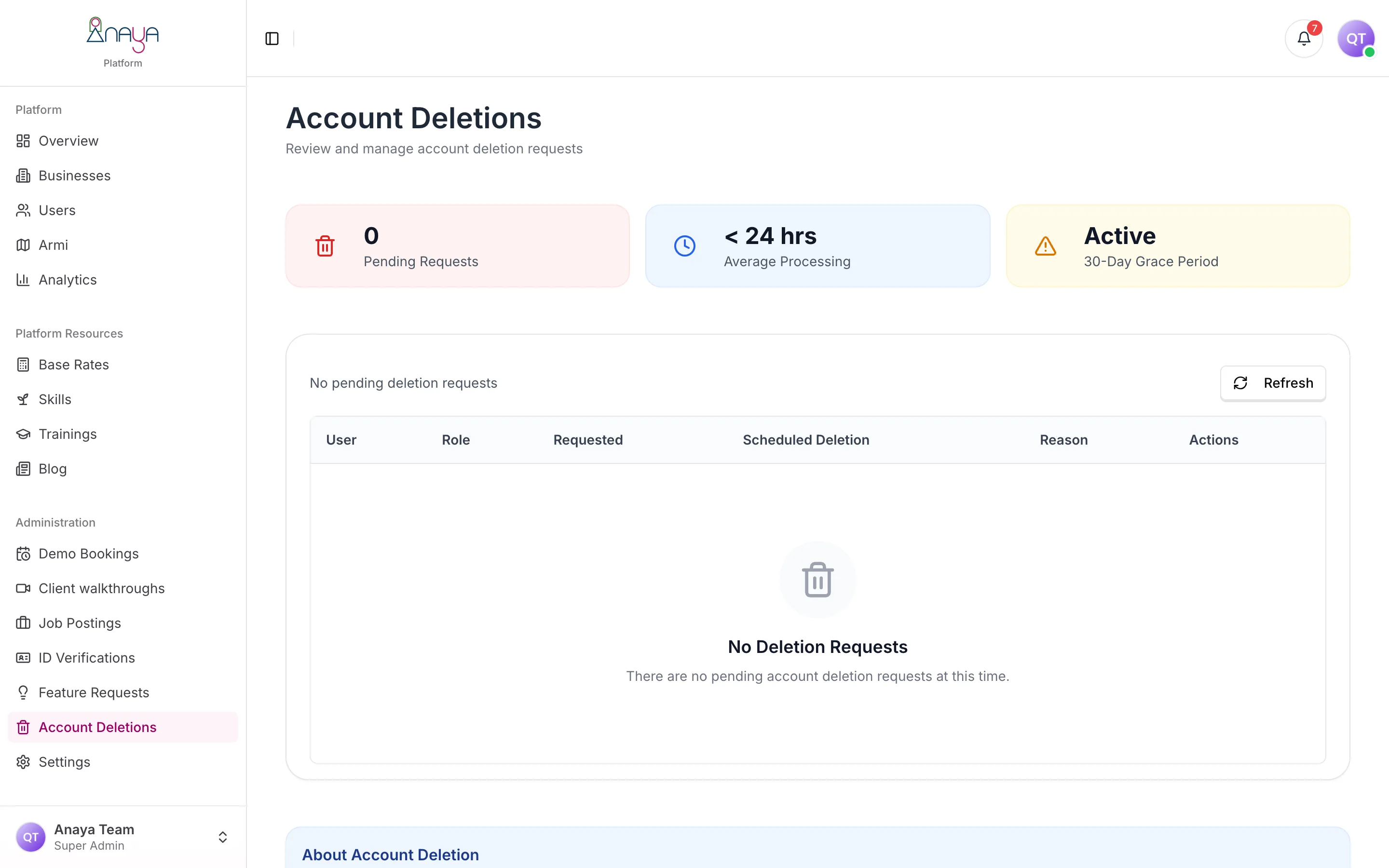
Task: Click the Blog newspaper icon
Action: (x=23, y=469)
